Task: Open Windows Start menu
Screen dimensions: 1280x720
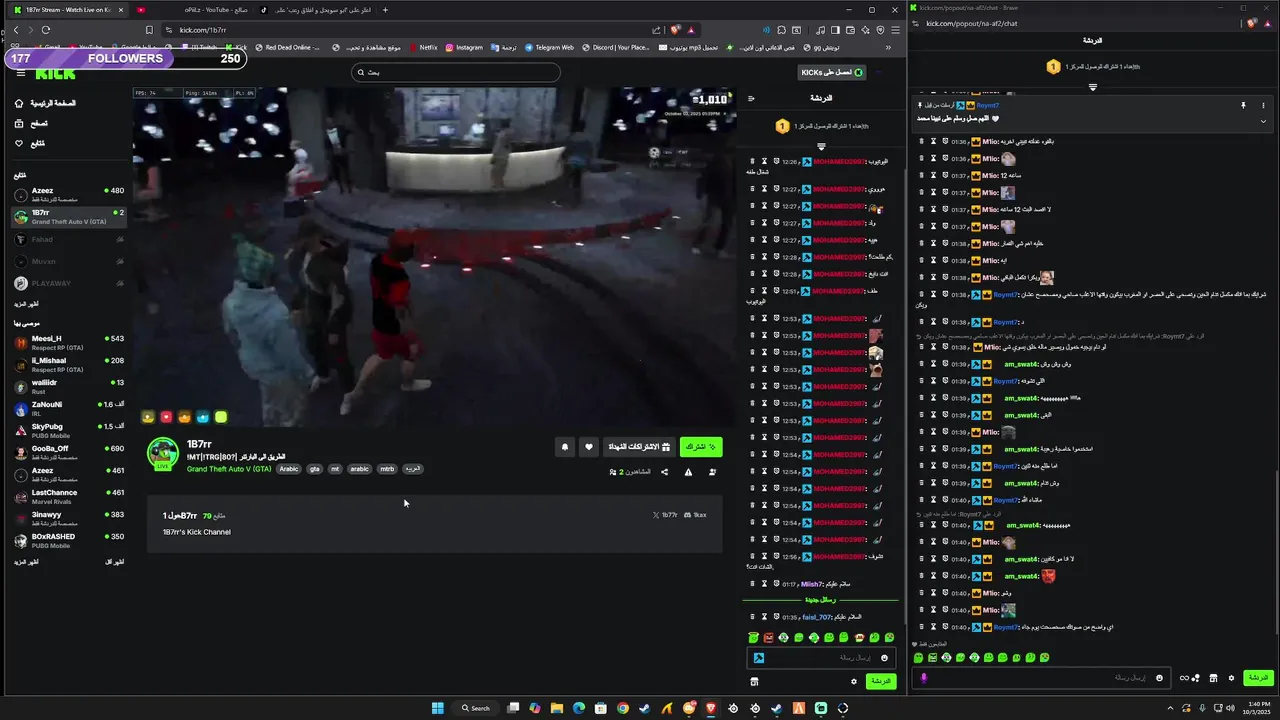Action: pyautogui.click(x=438, y=708)
